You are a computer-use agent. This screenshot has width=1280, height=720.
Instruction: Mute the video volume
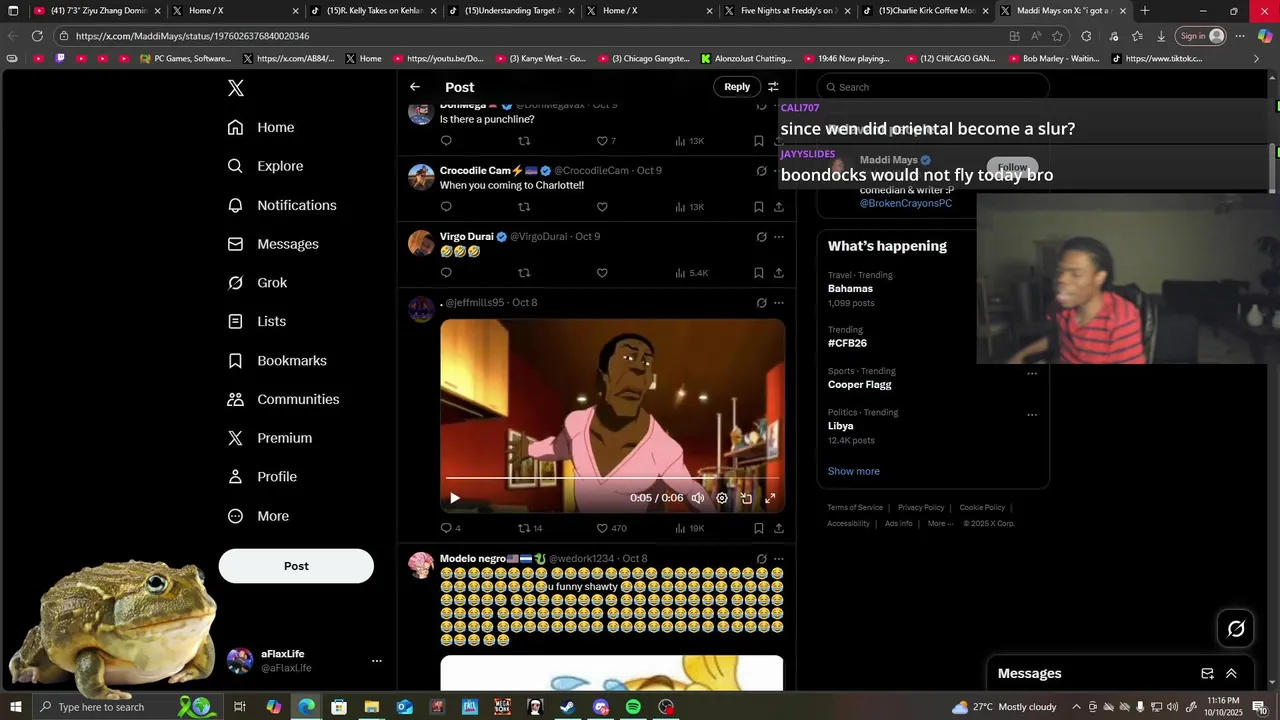coord(698,498)
